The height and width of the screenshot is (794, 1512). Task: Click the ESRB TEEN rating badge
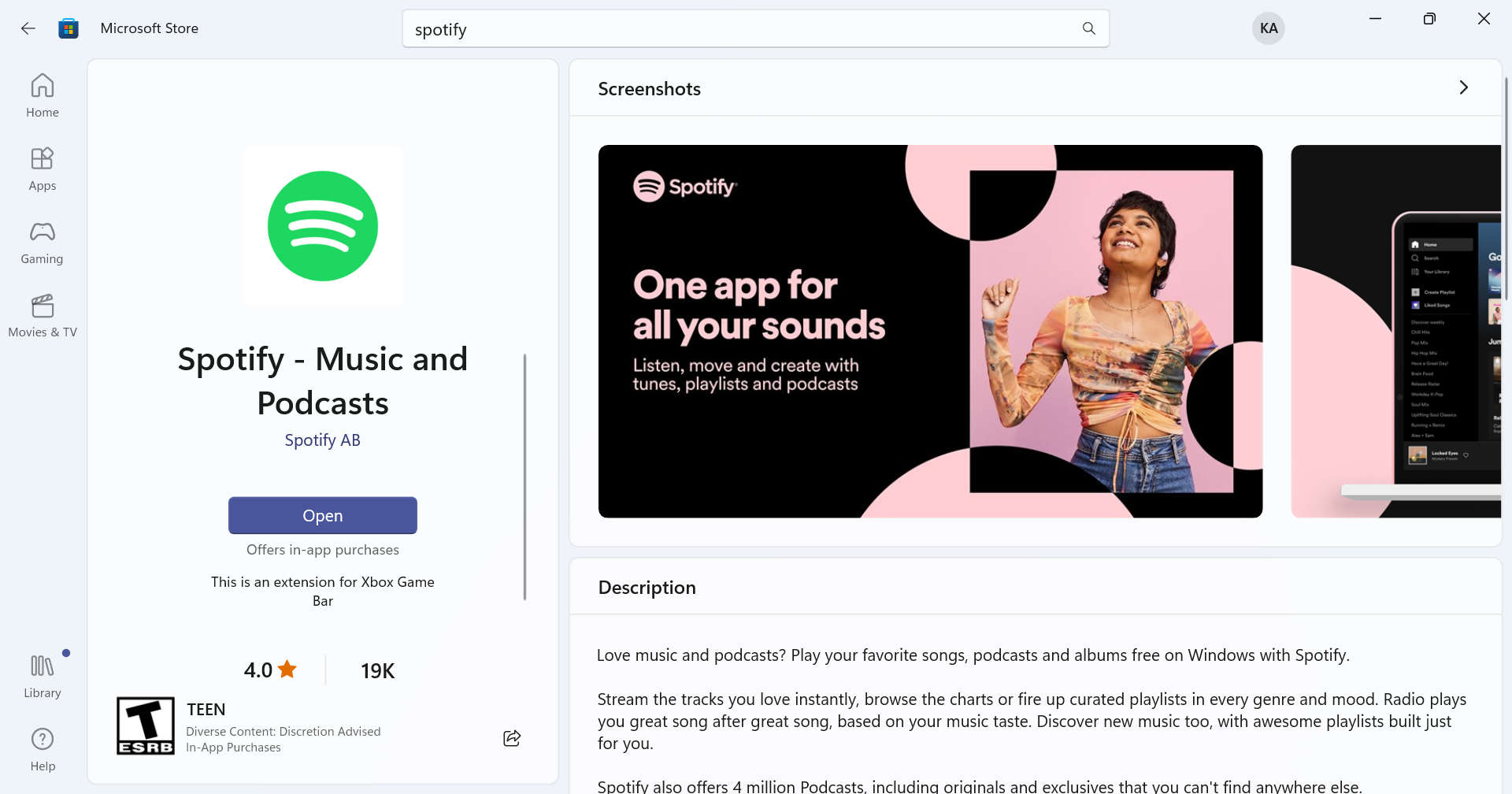coord(145,725)
